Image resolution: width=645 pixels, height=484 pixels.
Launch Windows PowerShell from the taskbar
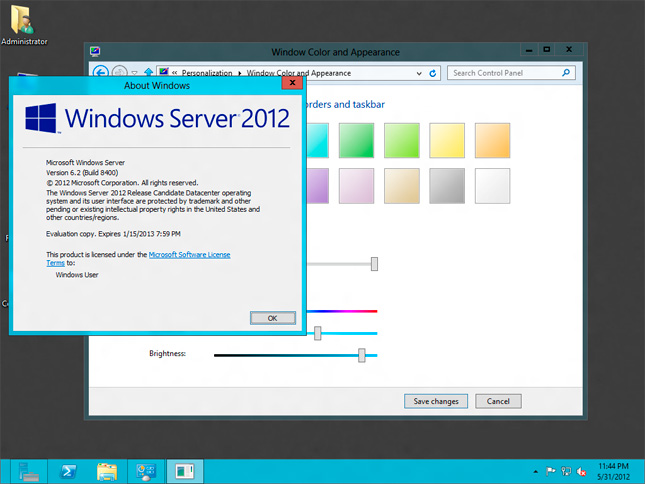68,472
